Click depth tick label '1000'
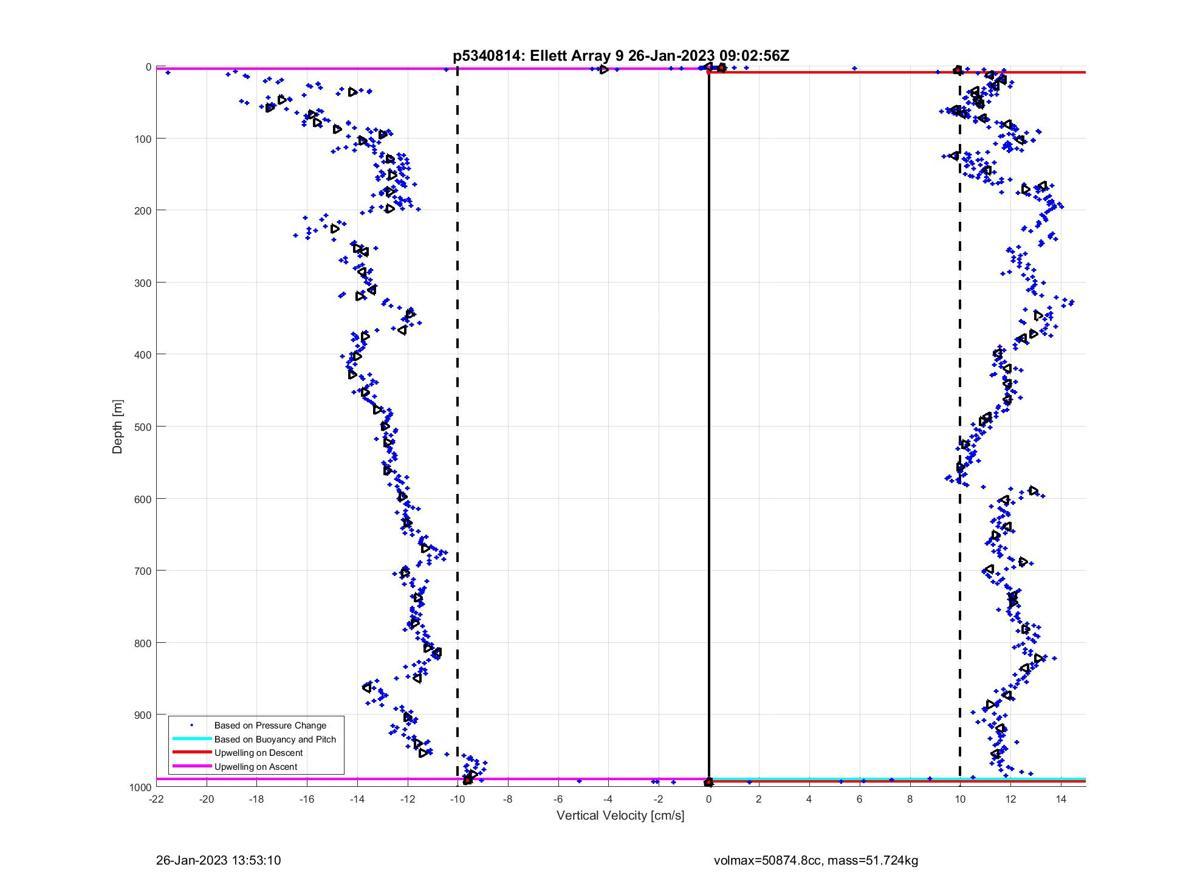 139,787
